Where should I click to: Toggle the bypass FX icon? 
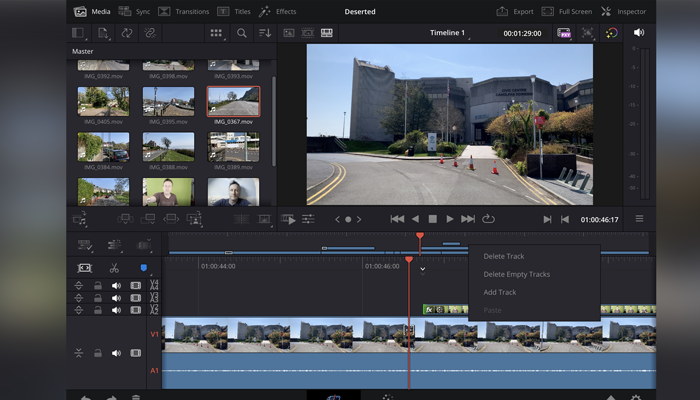coord(564,33)
